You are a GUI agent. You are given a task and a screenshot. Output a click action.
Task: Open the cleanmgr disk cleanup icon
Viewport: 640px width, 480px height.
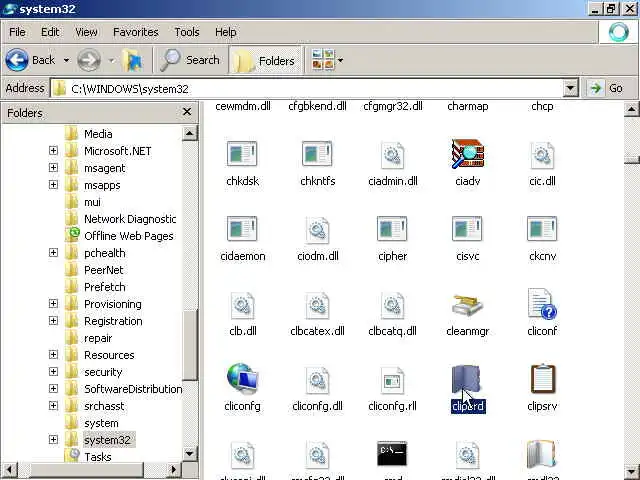468,305
